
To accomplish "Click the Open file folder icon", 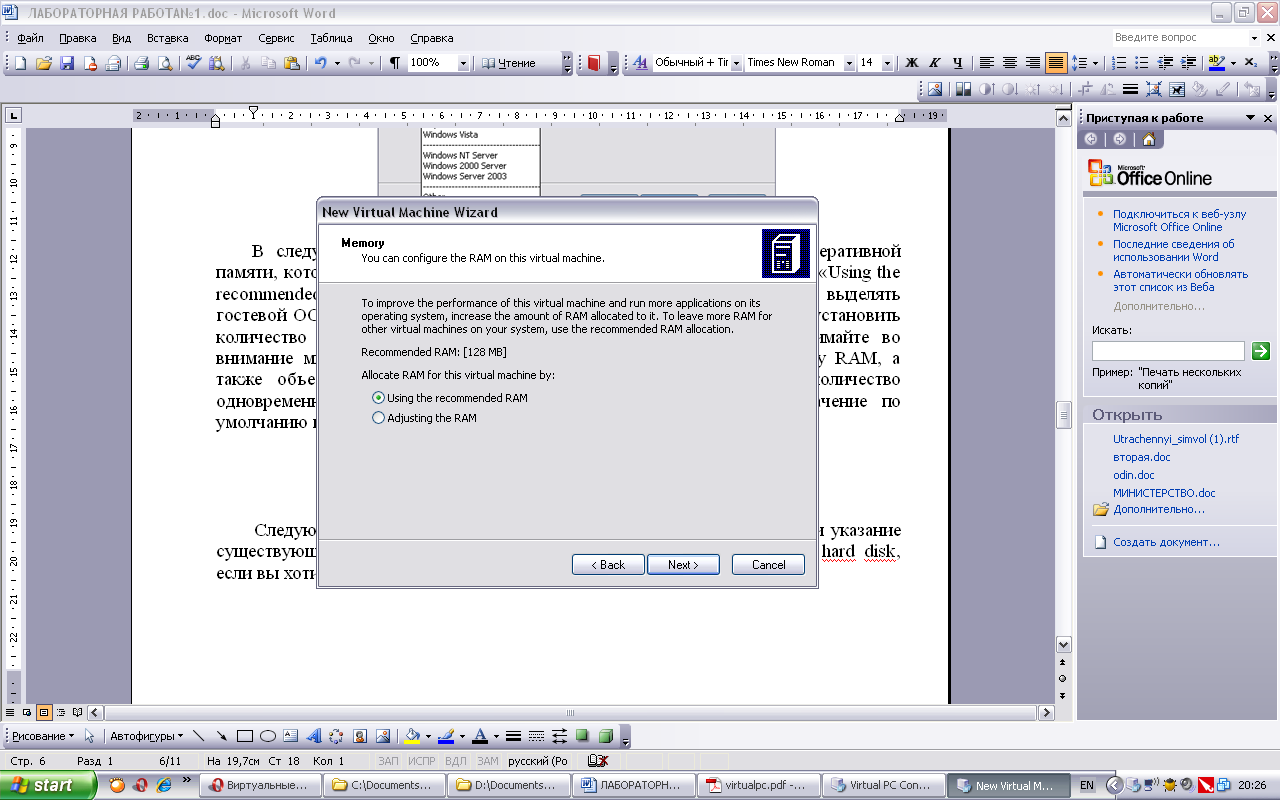I will pyautogui.click(x=44, y=63).
